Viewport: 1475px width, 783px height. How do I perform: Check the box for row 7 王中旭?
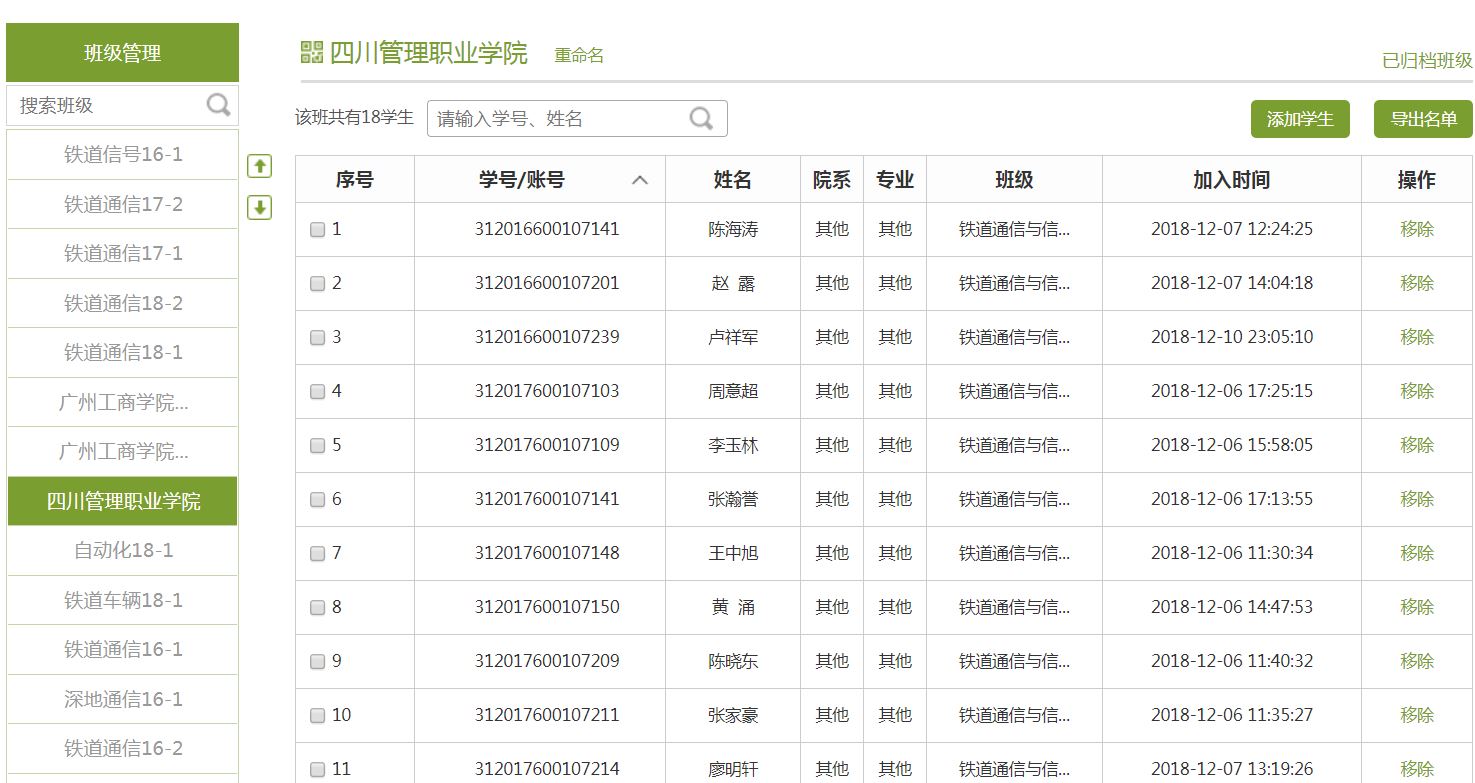(x=317, y=553)
